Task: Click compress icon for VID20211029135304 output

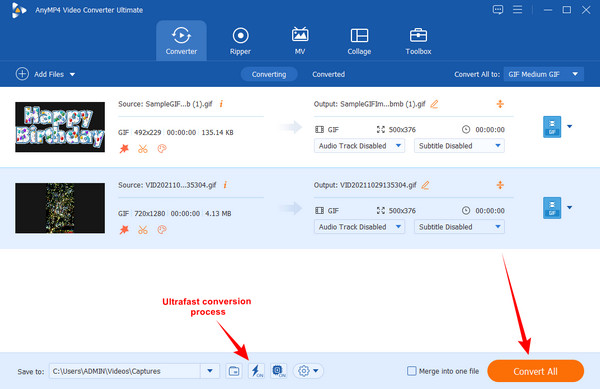Action: click(500, 185)
